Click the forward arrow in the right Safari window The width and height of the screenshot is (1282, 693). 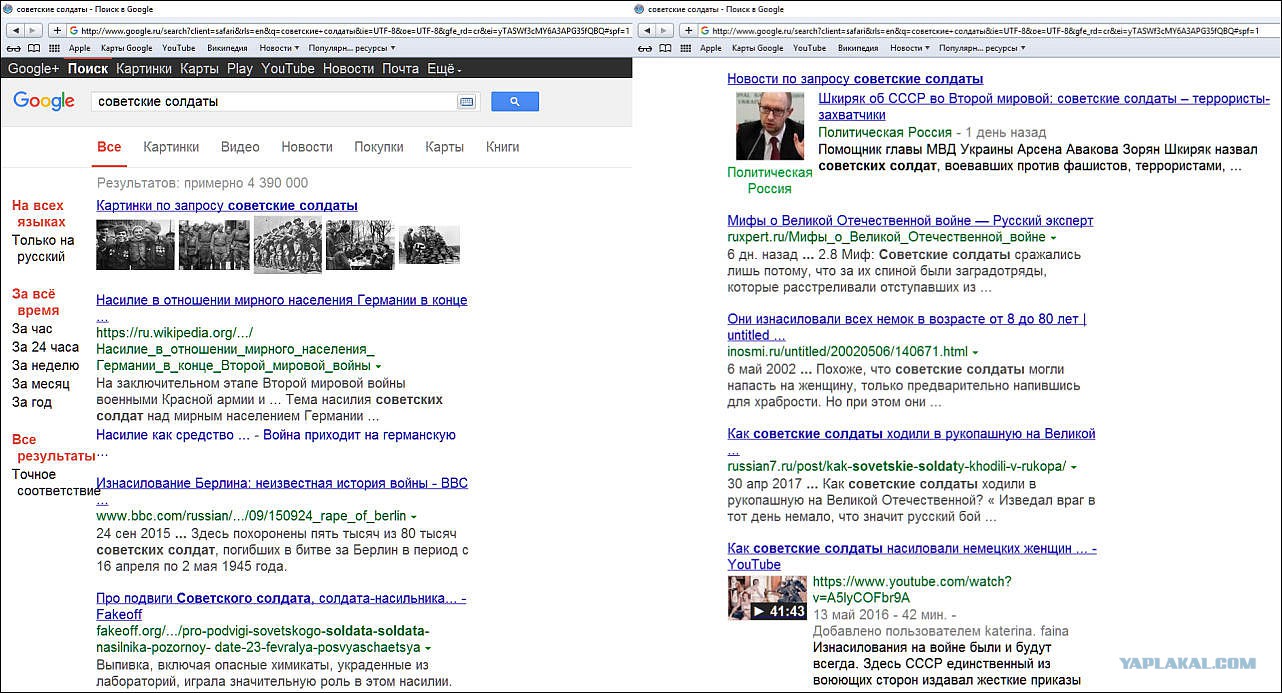[663, 31]
